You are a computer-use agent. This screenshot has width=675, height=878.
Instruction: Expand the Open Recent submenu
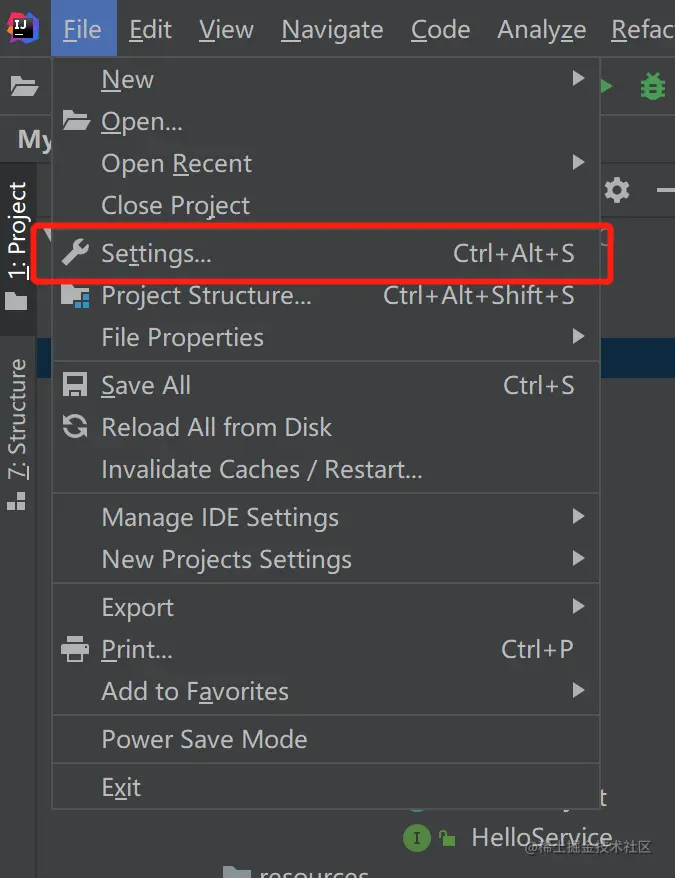176,164
